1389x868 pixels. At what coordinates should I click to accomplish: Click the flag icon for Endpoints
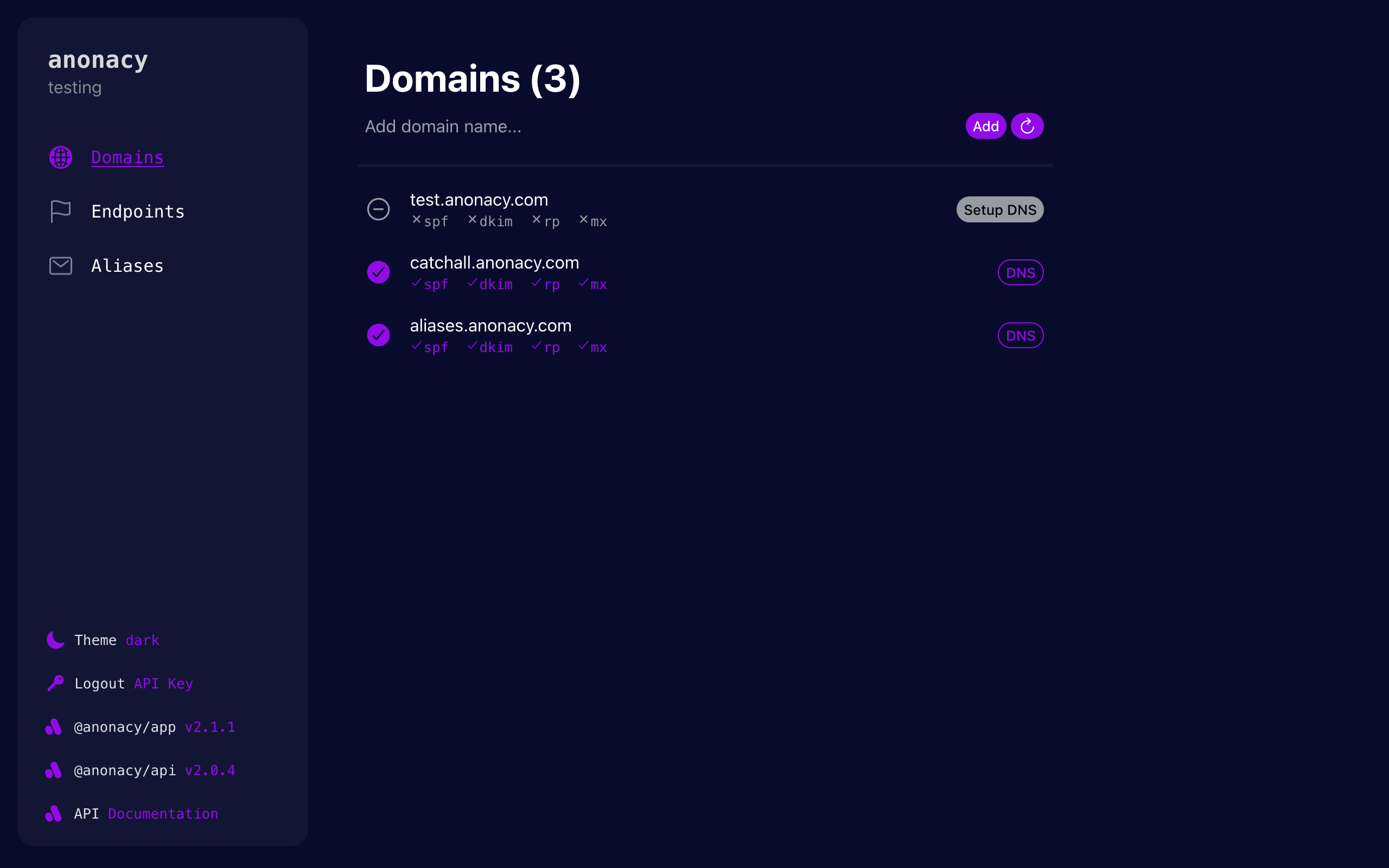(x=60, y=211)
